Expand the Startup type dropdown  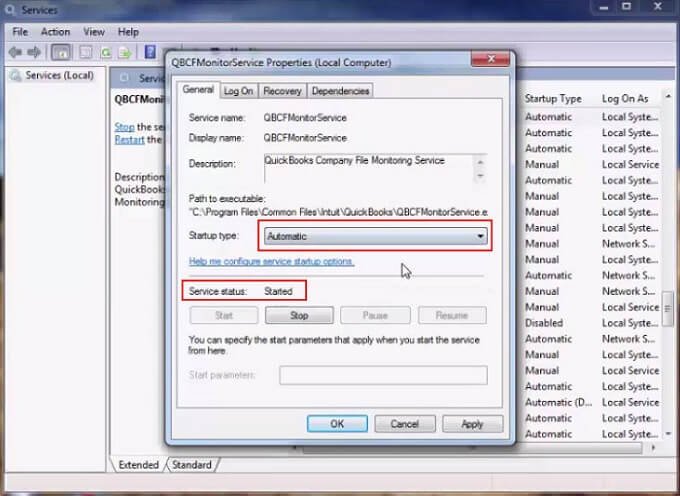point(376,236)
